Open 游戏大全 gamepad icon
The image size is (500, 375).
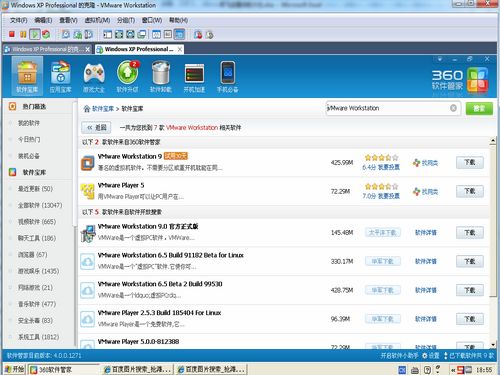(94, 76)
